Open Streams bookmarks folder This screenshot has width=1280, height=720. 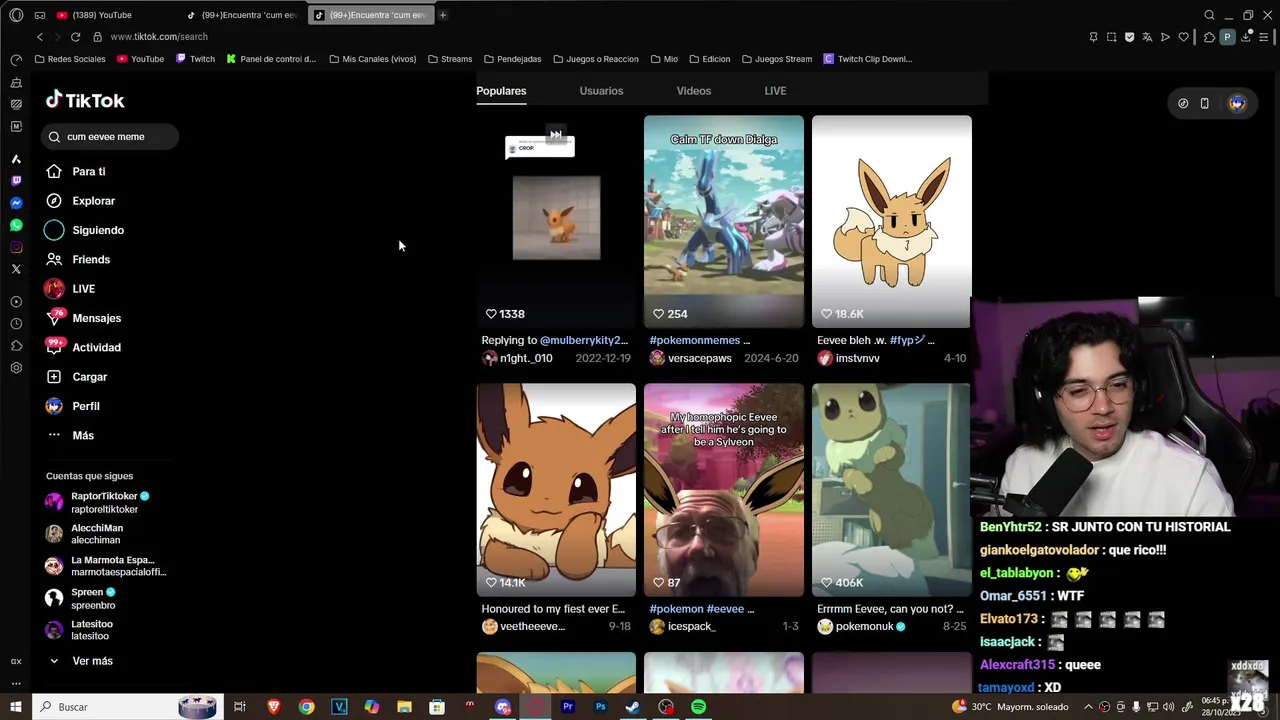tap(450, 59)
